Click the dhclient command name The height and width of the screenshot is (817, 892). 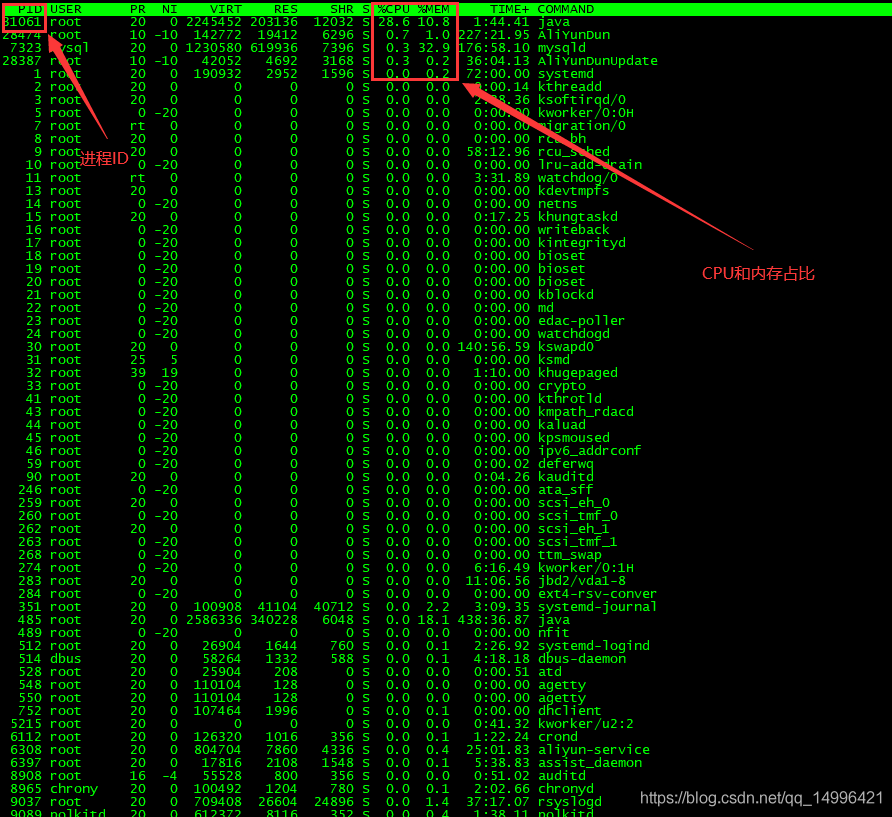570,711
